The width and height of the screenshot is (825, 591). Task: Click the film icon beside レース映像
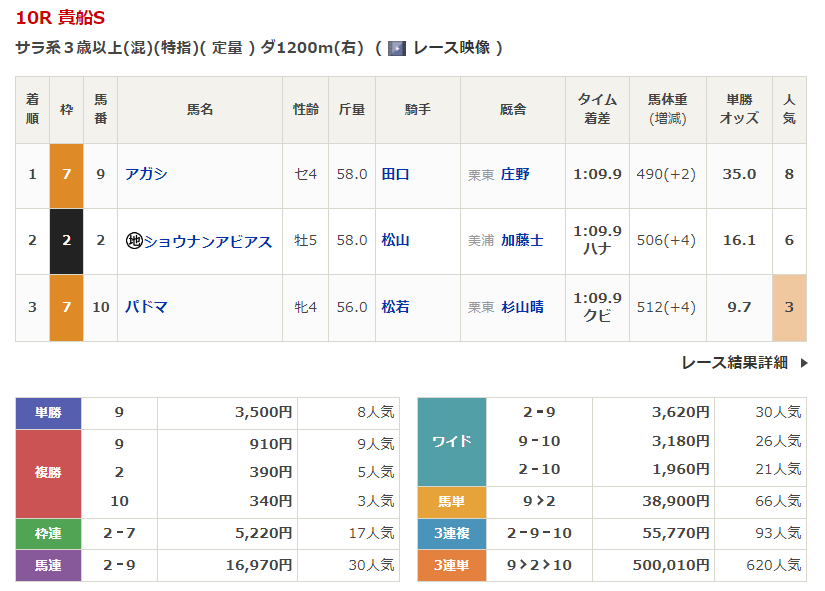pyautogui.click(x=397, y=48)
